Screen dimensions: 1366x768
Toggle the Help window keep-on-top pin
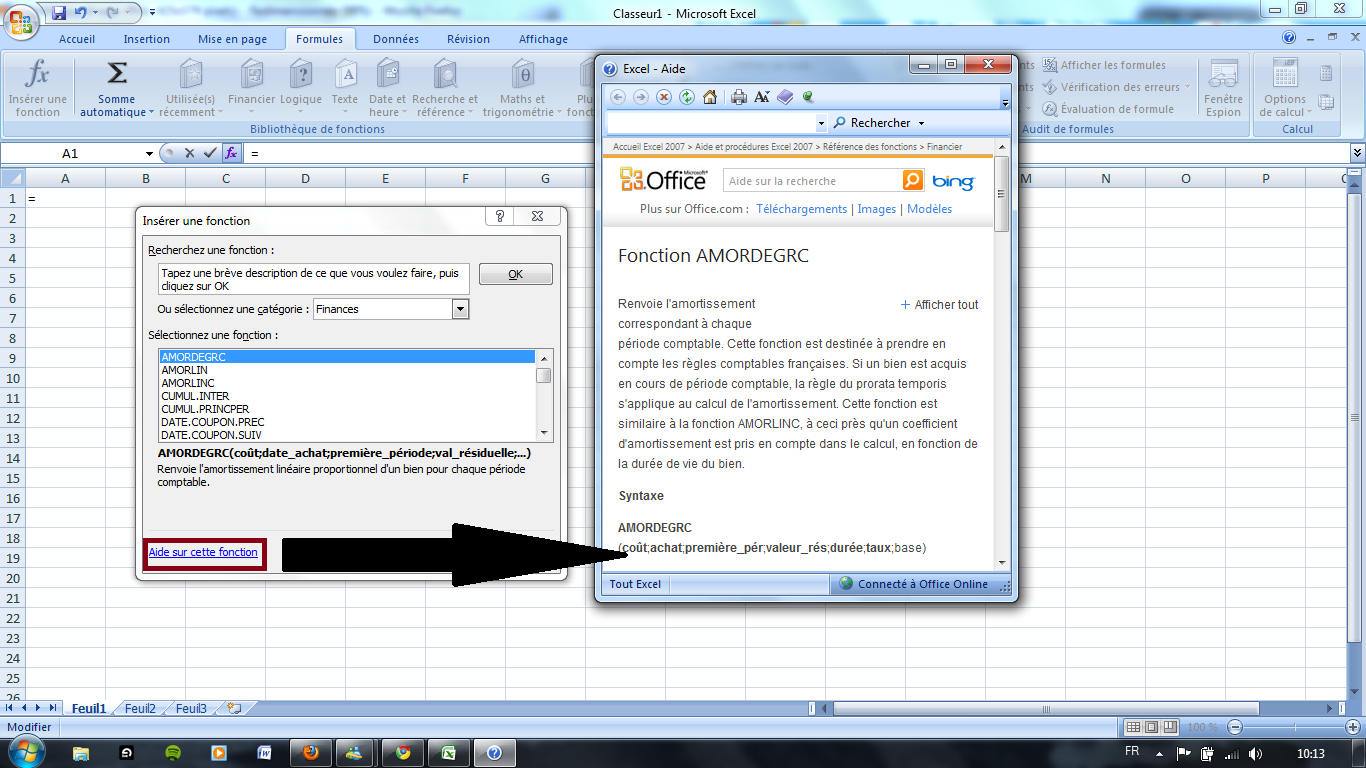[807, 97]
